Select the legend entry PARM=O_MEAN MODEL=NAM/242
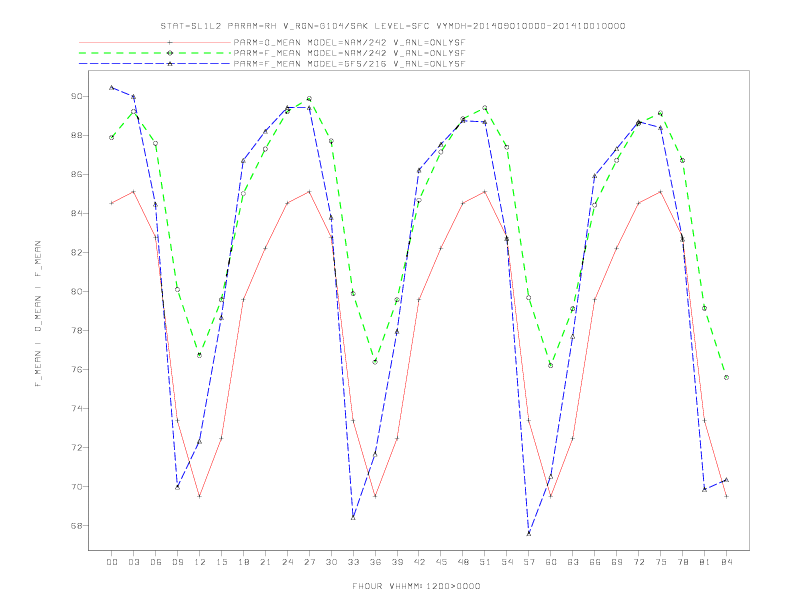 coord(349,43)
